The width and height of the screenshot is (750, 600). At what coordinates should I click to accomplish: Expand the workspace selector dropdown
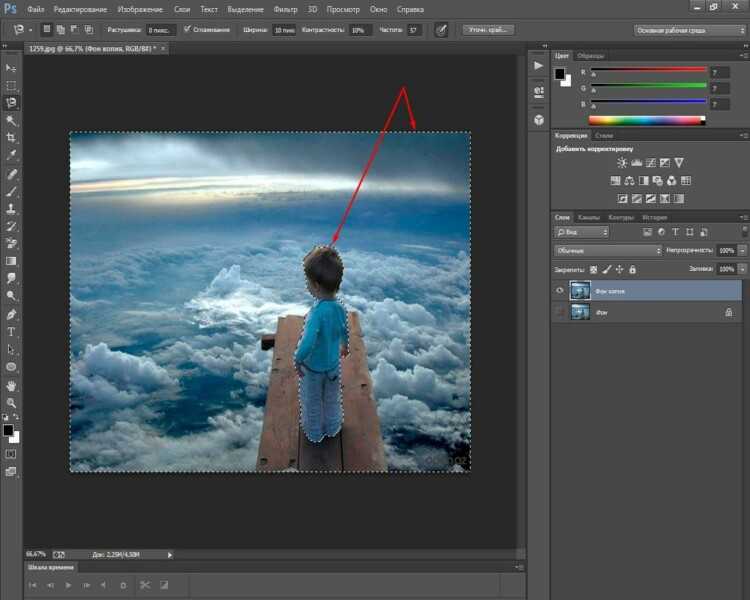click(690, 30)
